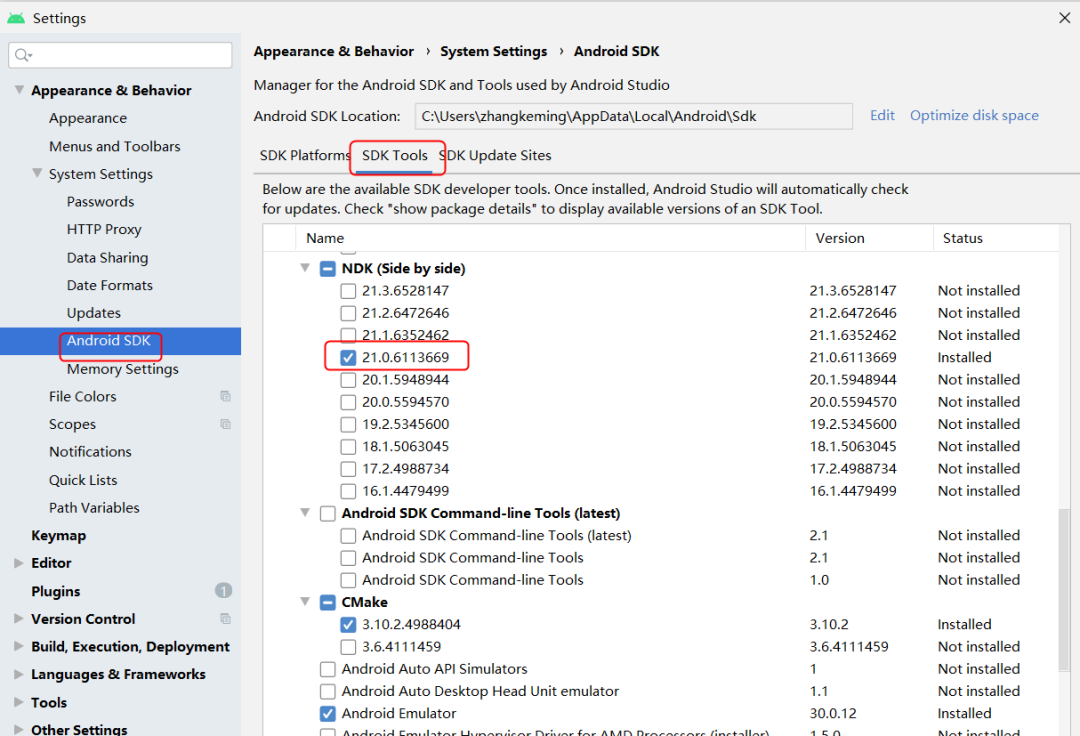Open Notifications settings

click(90, 452)
